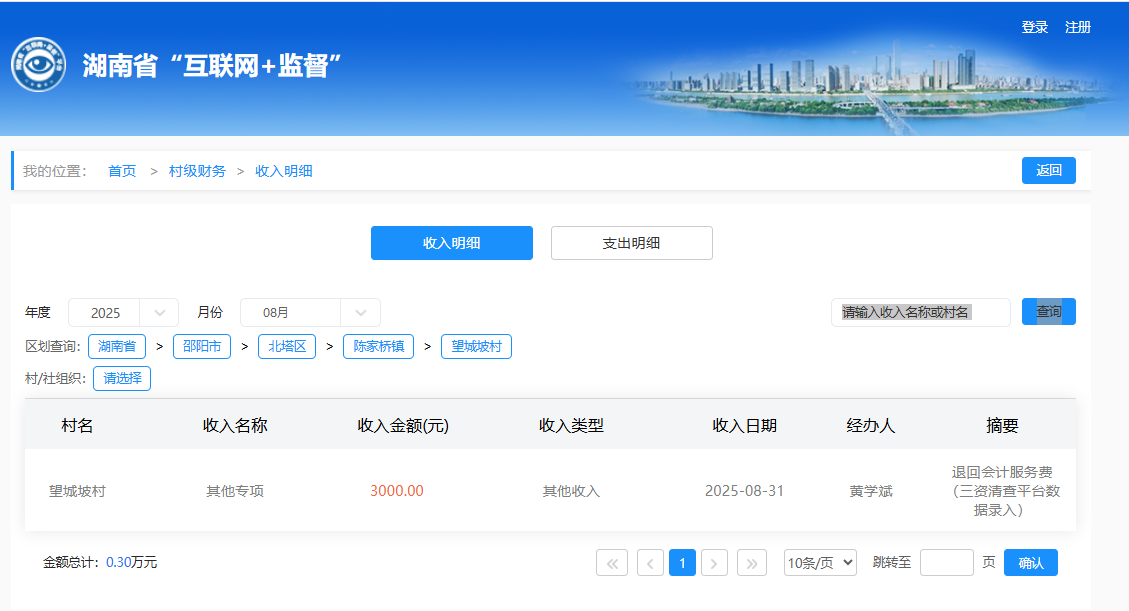Switch to the 支出明细 tab
1129x611 pixels.
point(631,243)
